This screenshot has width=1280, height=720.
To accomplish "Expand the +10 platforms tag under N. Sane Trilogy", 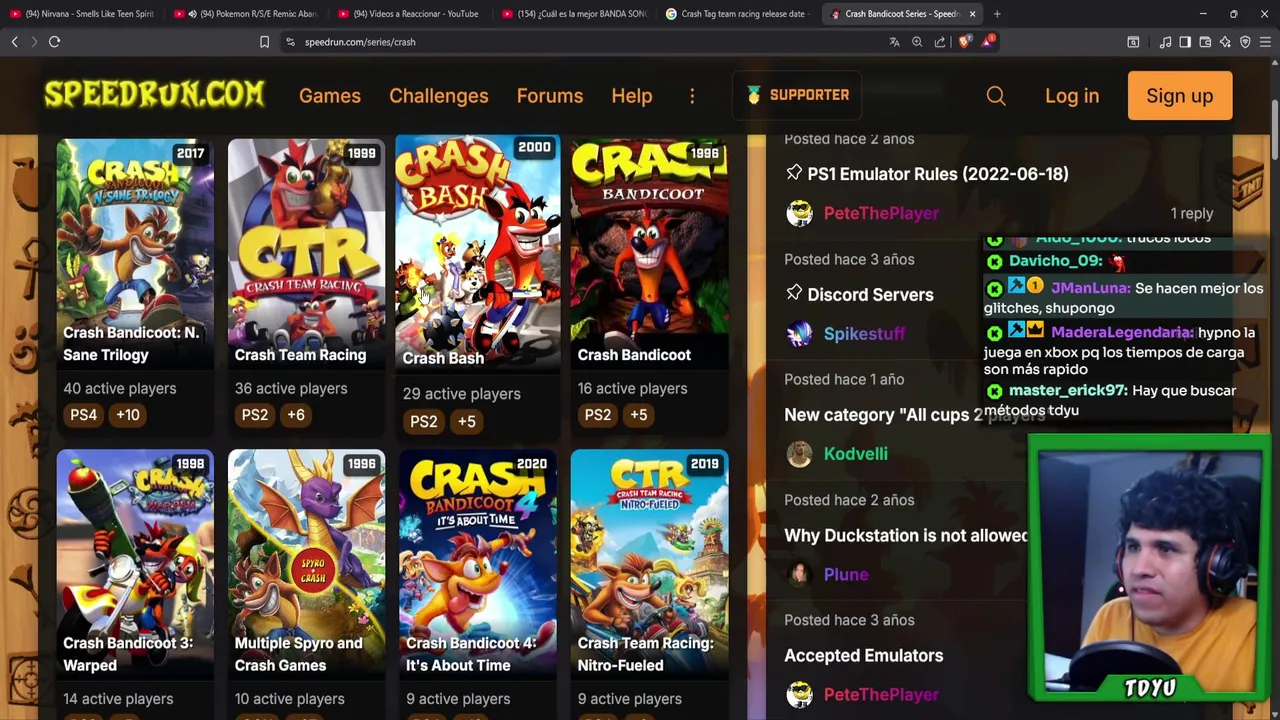I will [x=128, y=415].
